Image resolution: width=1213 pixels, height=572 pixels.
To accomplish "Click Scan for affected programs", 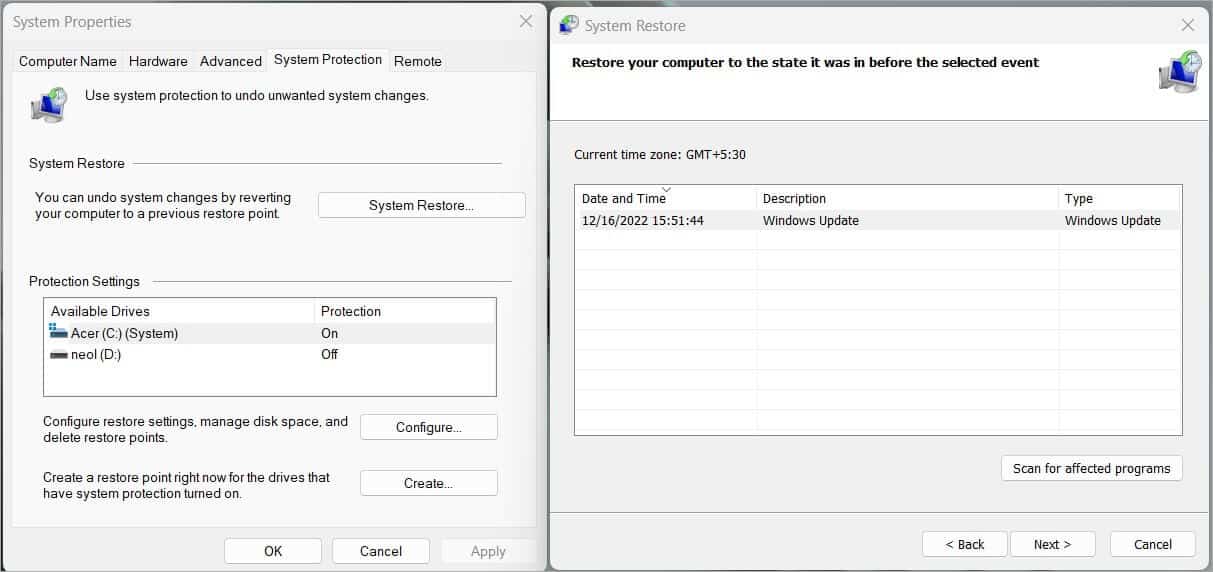I will [1091, 468].
